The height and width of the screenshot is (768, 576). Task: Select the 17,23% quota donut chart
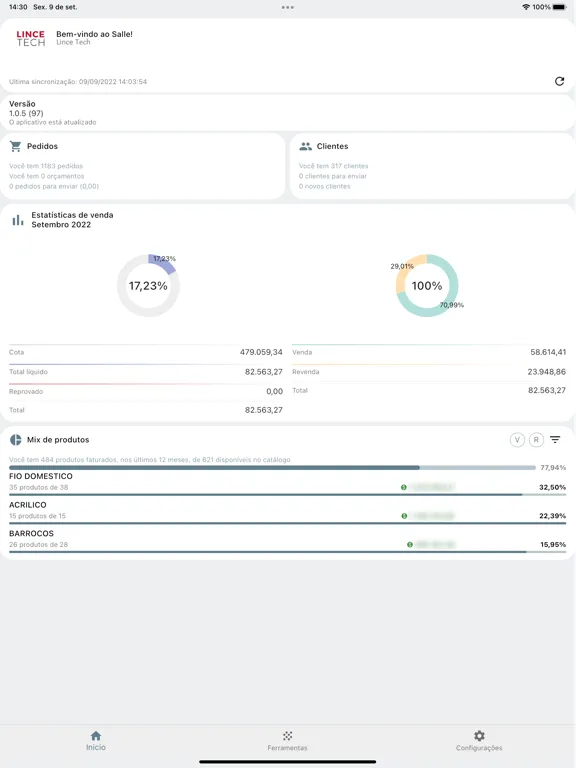pos(148,286)
